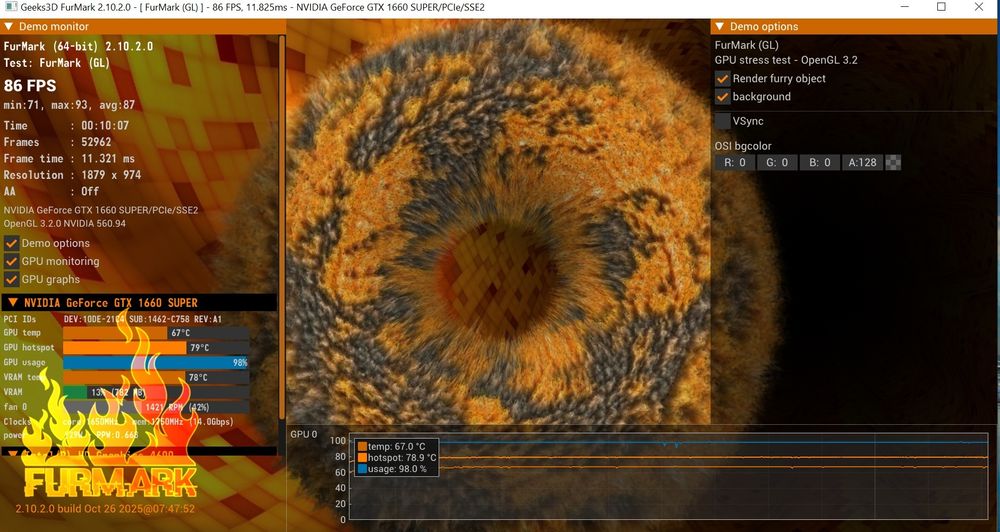Open the OSI bgcolor checkered color swatch
1000x532 pixels.
[893, 163]
